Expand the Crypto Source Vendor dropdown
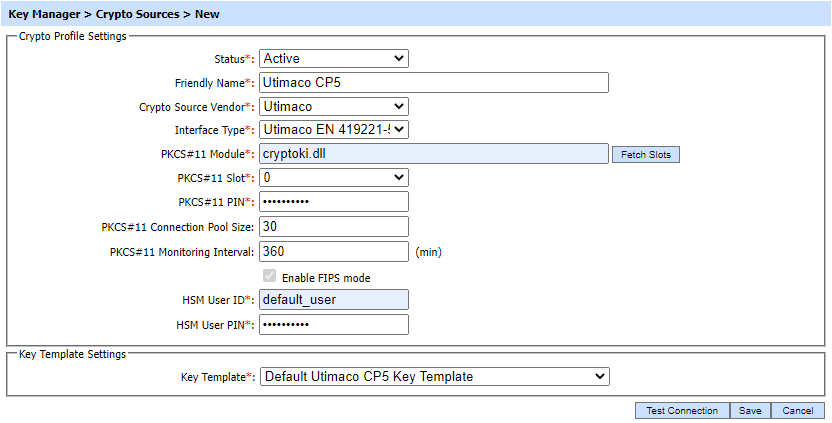Image resolution: width=832 pixels, height=423 pixels. click(x=333, y=106)
